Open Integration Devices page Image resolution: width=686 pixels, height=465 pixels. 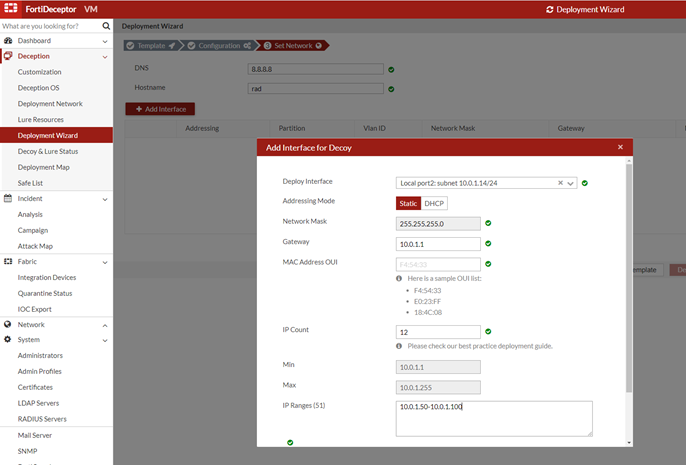[47, 277]
